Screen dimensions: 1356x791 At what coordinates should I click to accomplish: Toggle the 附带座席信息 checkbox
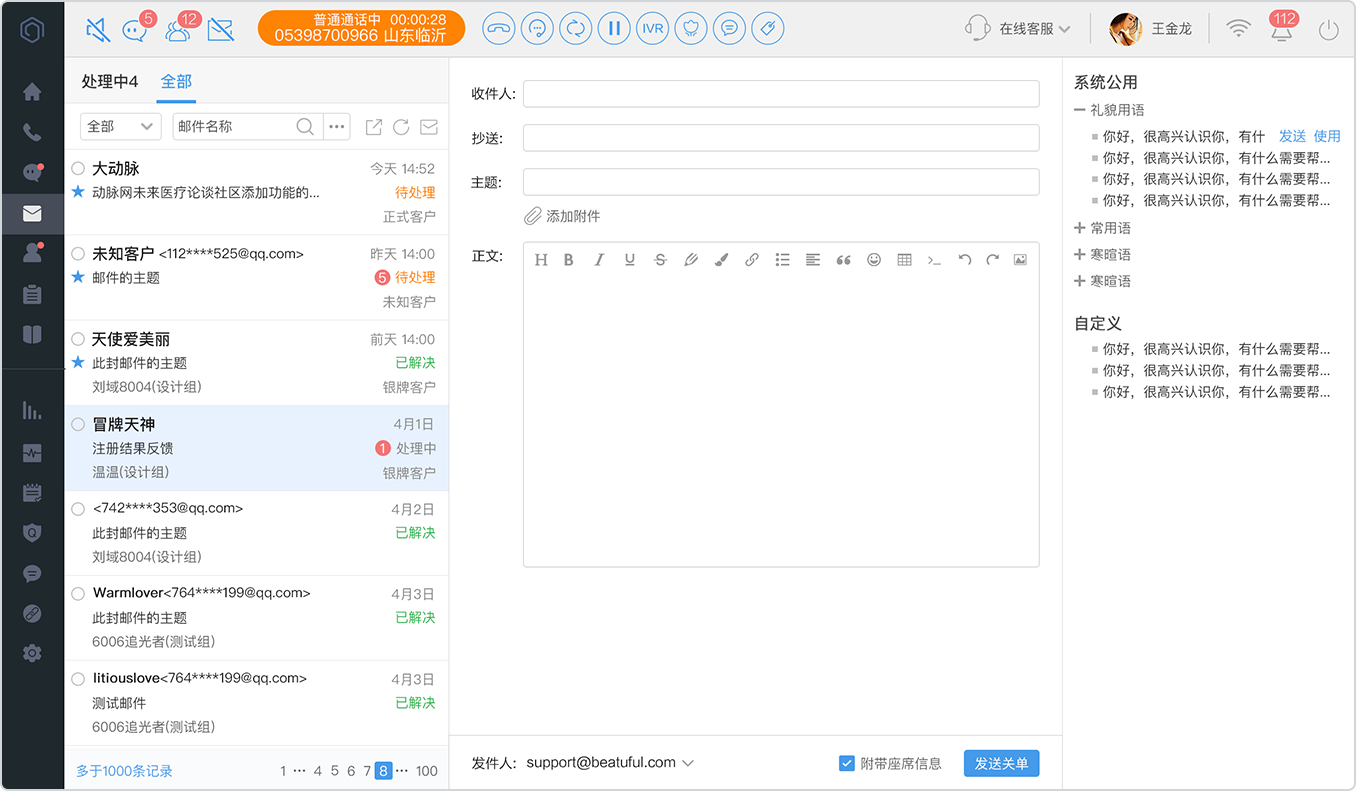click(846, 763)
